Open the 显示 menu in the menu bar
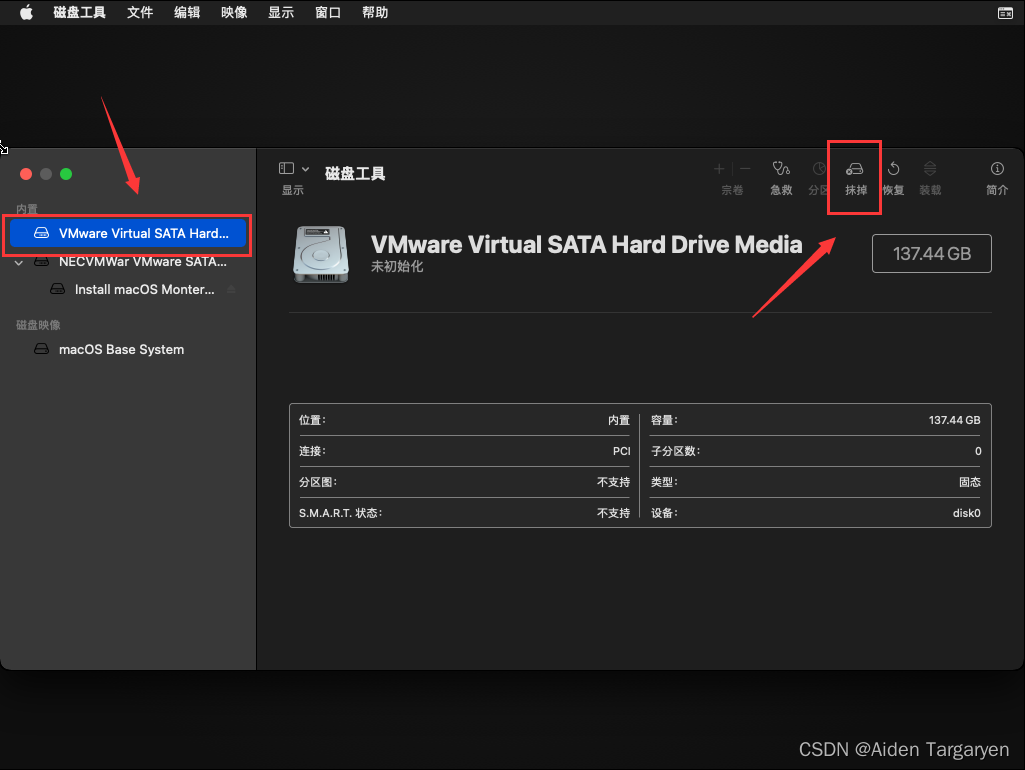Image resolution: width=1025 pixels, height=770 pixels. pos(281,12)
